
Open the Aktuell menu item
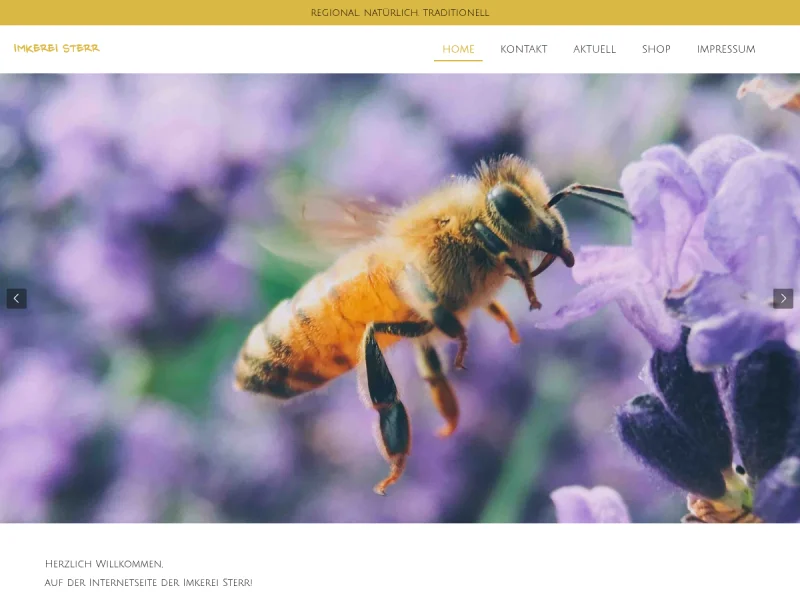(x=594, y=49)
